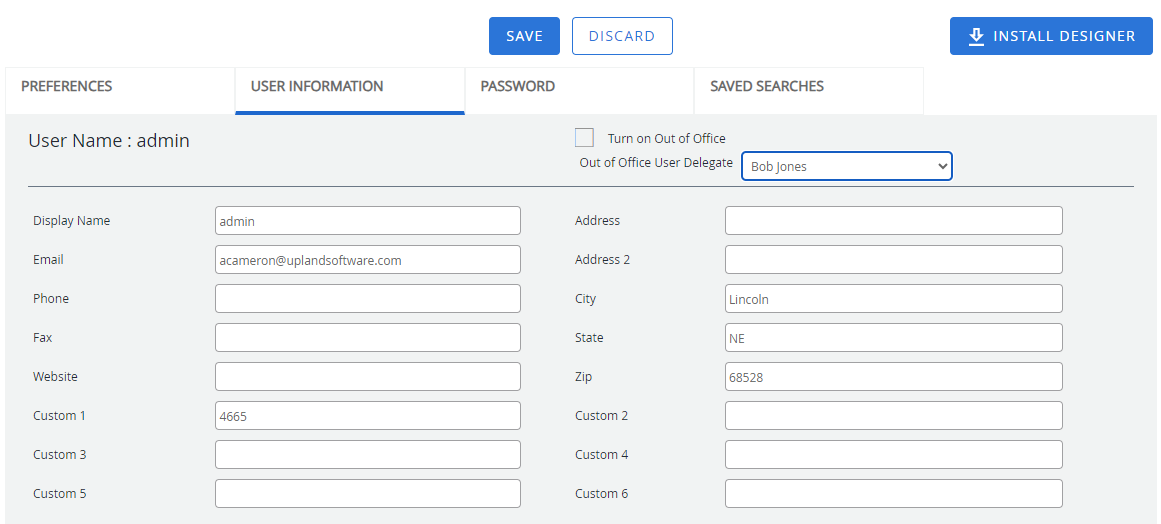Focus the Zip field showing 68528

click(893, 377)
